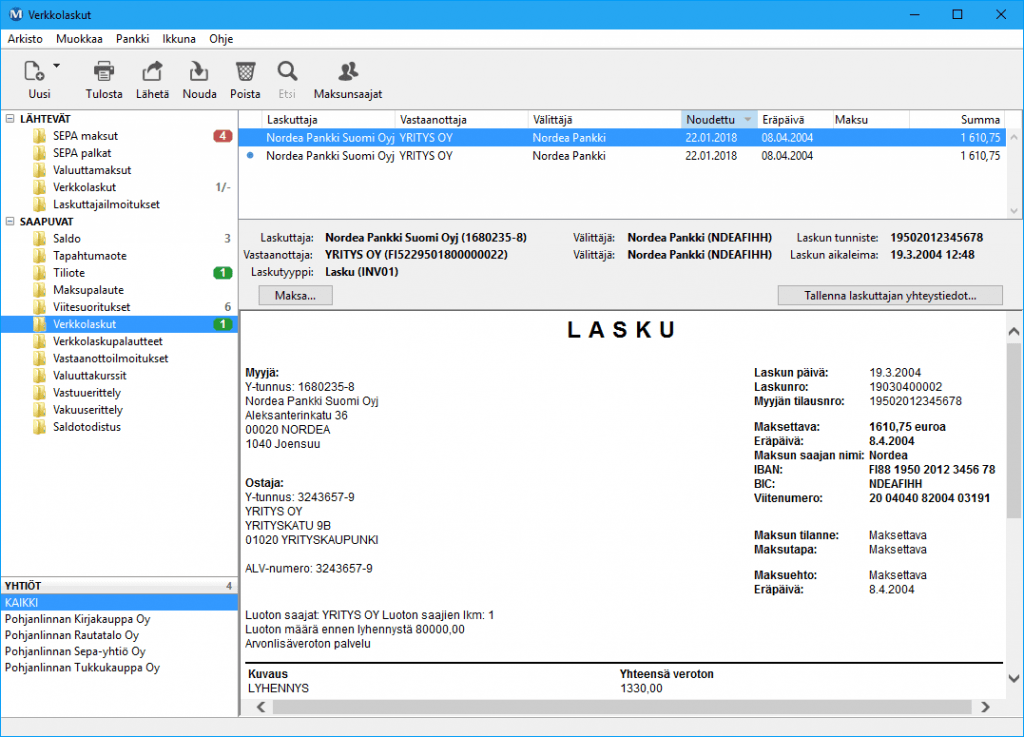
Task: Select Pohjanlinnan Rautatalo Oy company
Action: pos(72,635)
